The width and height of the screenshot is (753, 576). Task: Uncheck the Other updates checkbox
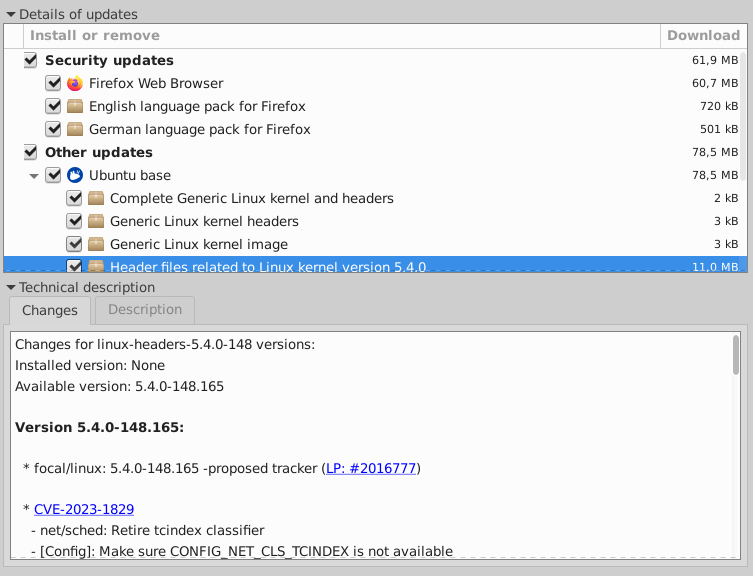(x=31, y=152)
